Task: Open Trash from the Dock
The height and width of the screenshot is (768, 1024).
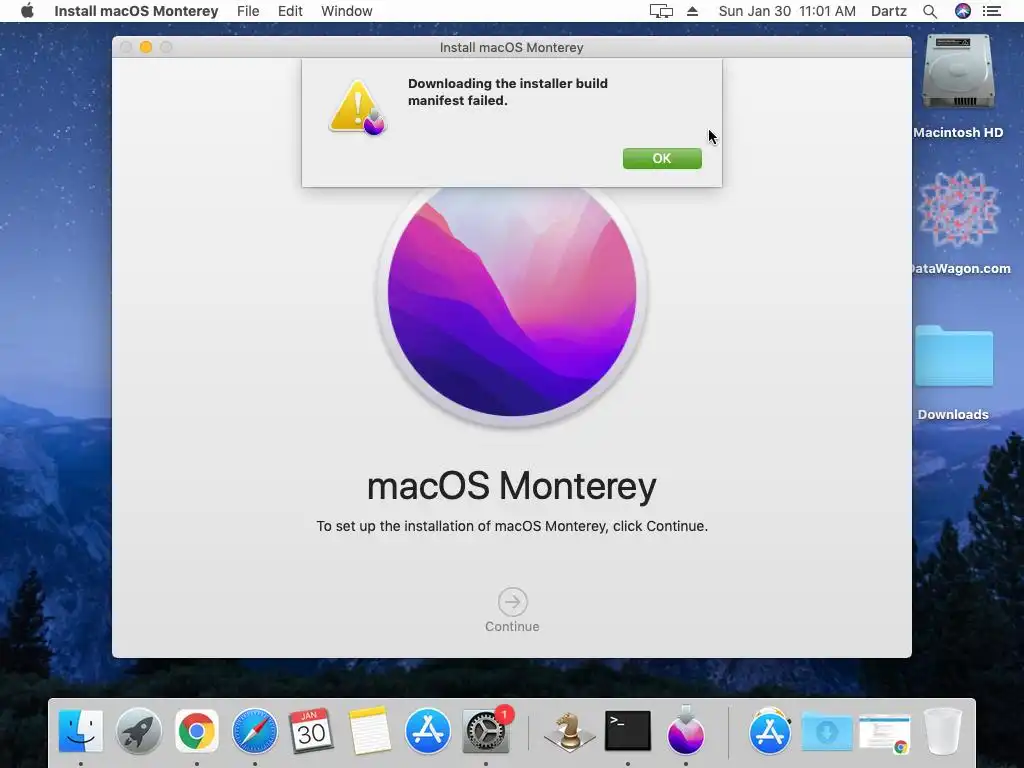Action: click(943, 731)
